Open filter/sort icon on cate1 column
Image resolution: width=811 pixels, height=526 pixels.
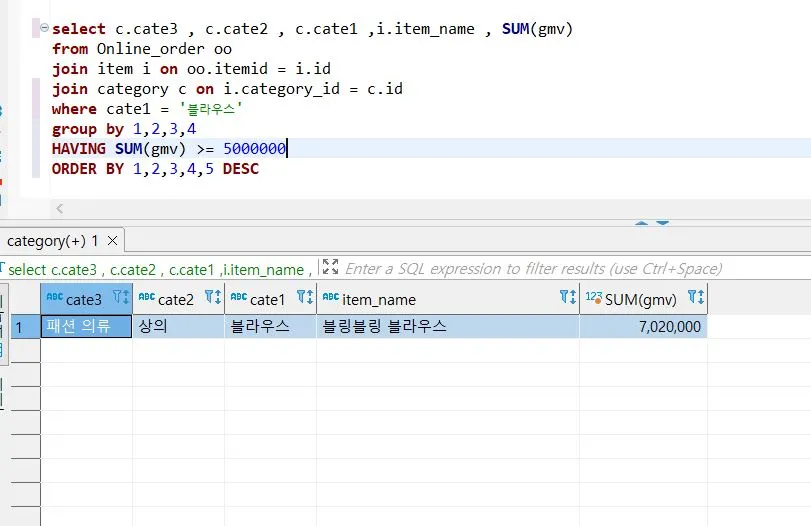305,297
